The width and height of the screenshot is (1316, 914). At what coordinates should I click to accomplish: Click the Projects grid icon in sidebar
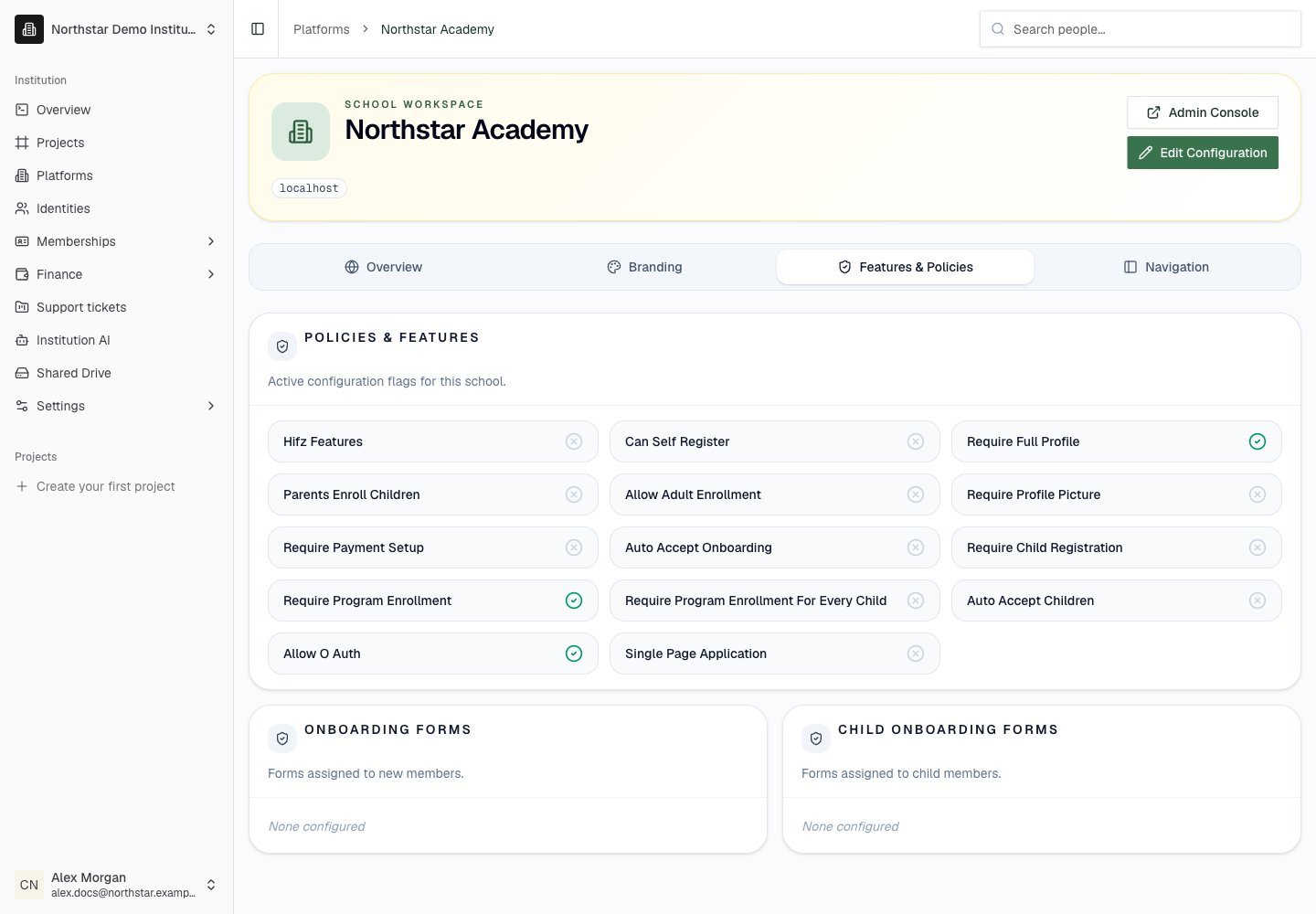22,143
